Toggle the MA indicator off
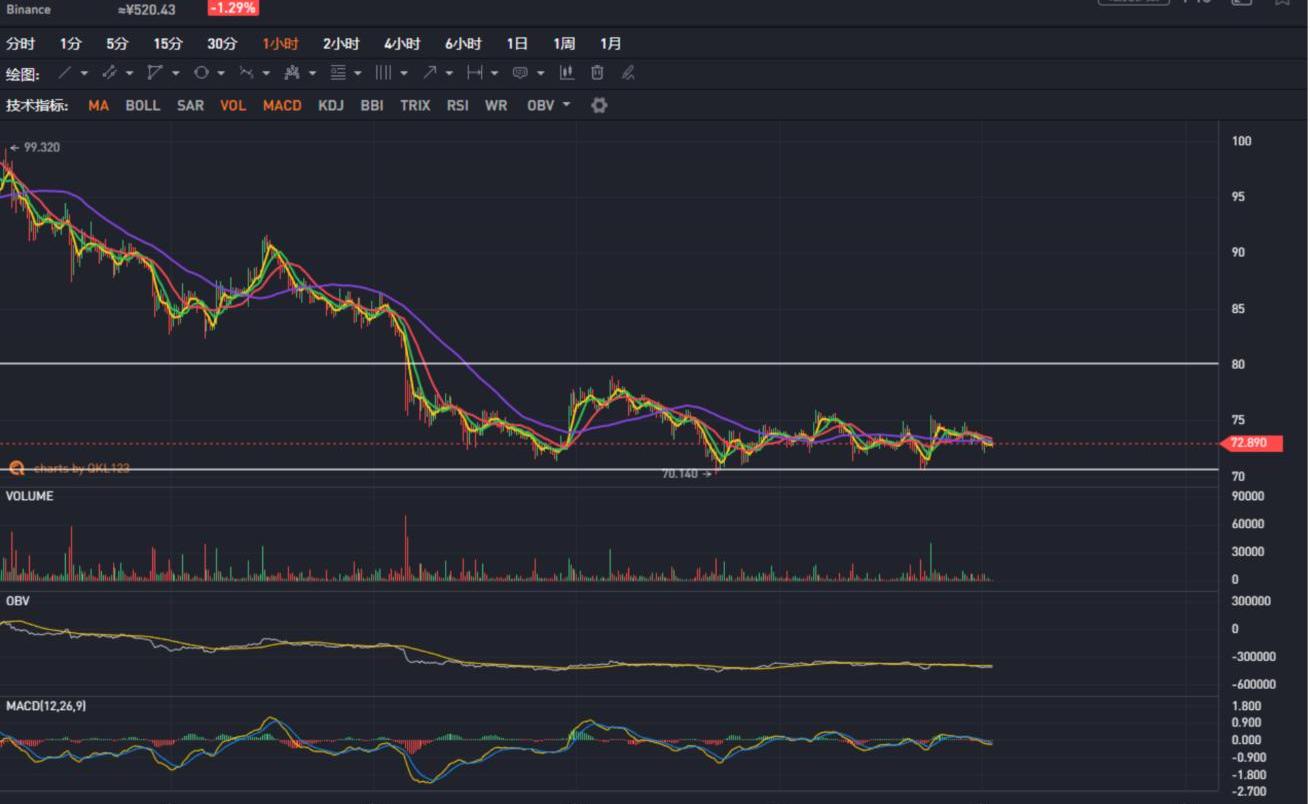This screenshot has height=804, width=1310. [98, 105]
